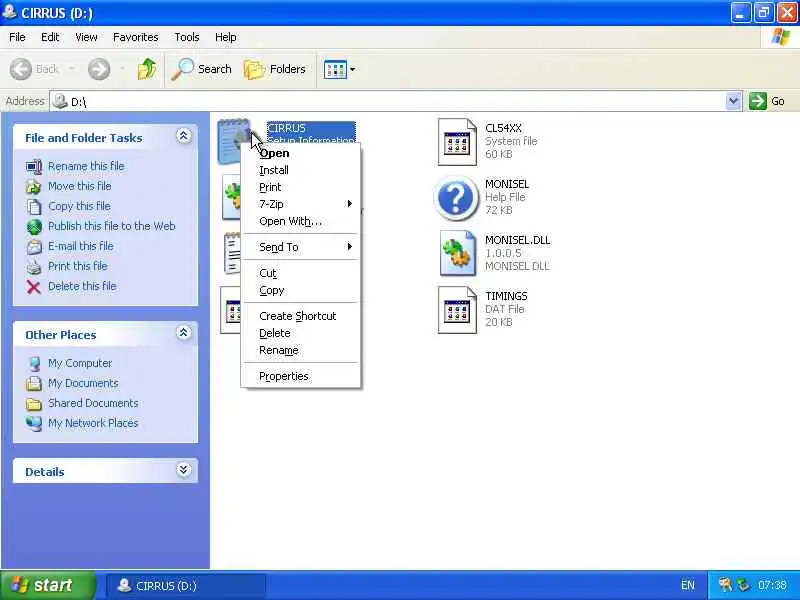Click the Search toolbar button
The width and height of the screenshot is (800, 600).
click(202, 69)
